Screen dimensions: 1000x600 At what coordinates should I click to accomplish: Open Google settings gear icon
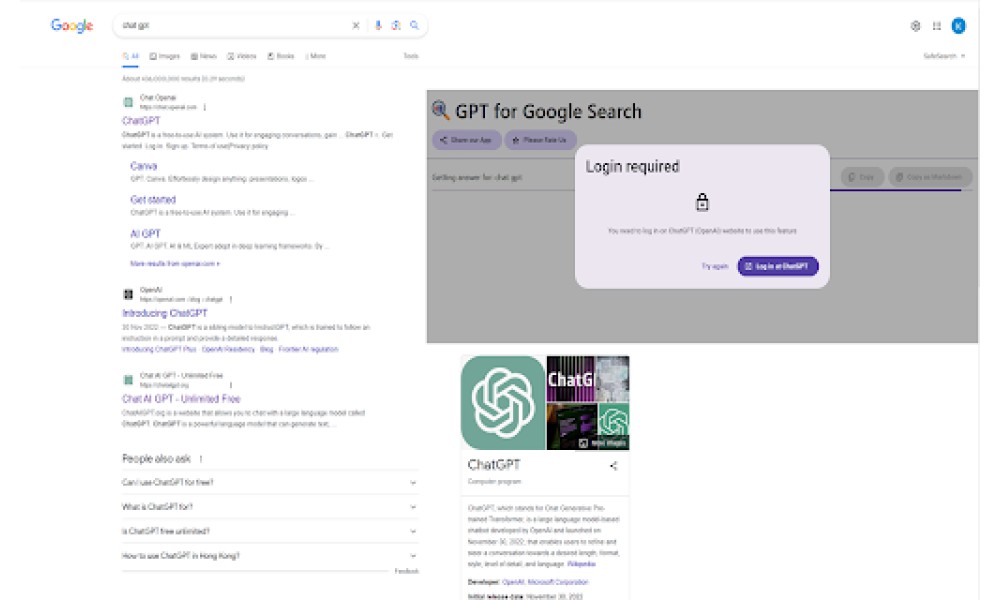[915, 26]
